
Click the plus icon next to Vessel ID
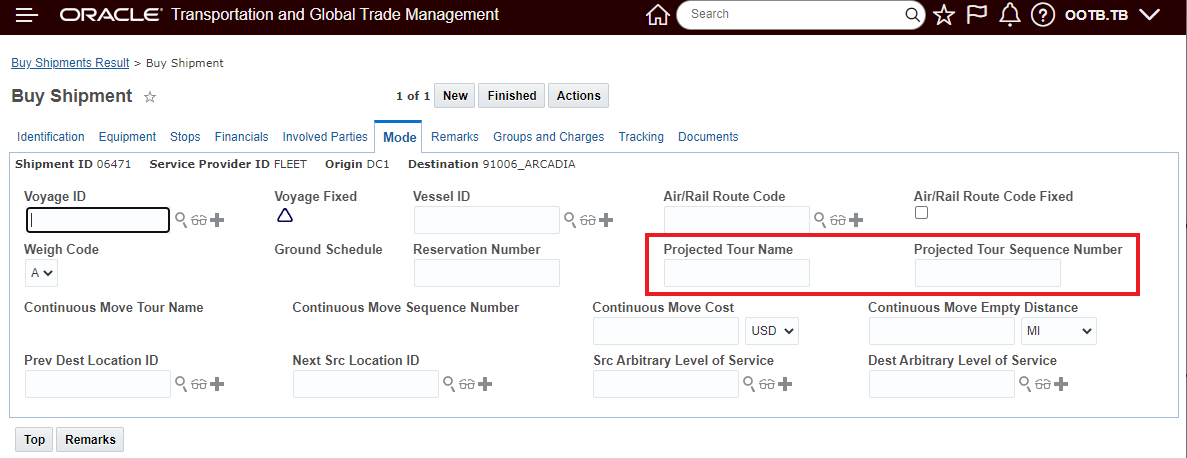605,219
